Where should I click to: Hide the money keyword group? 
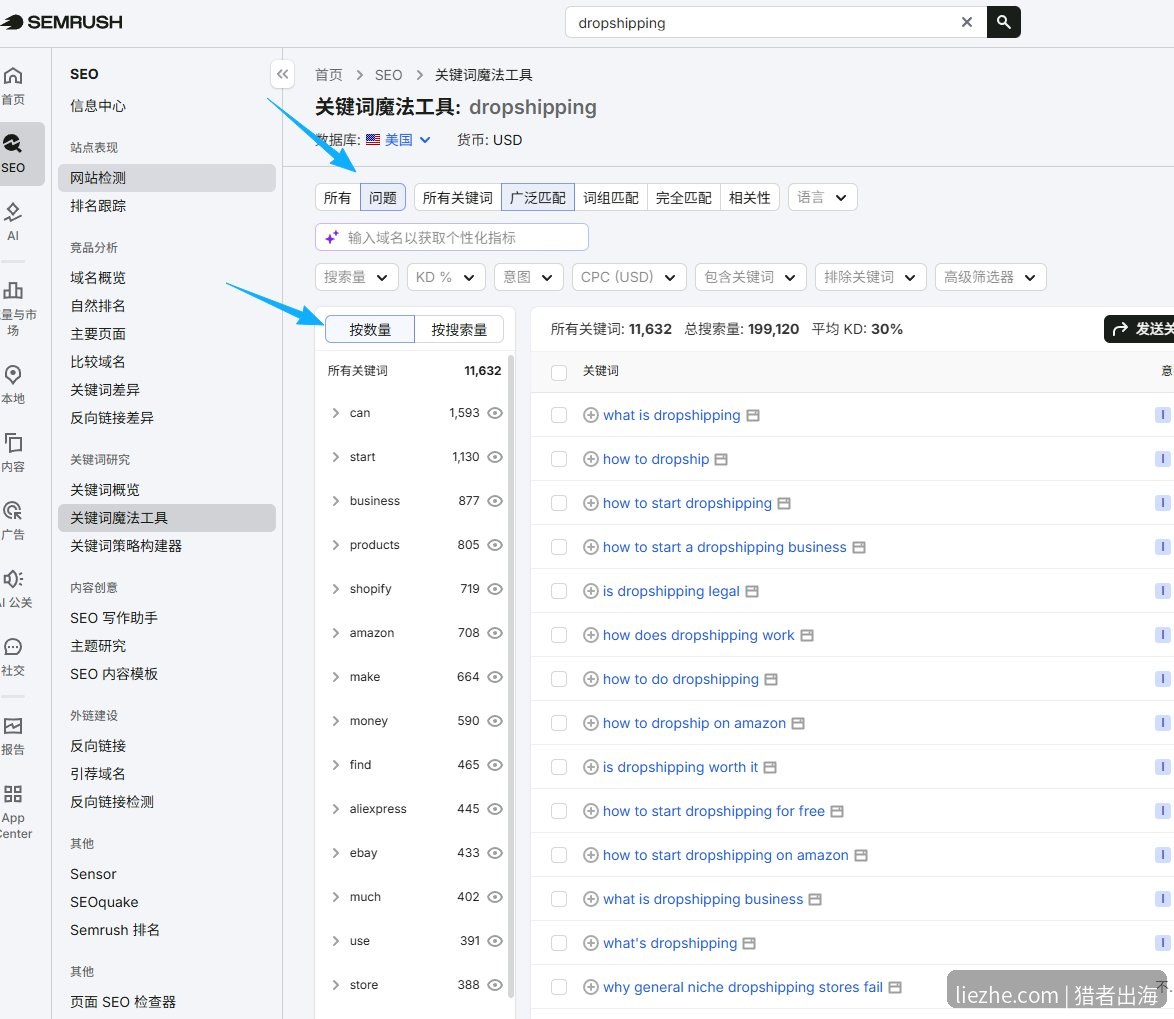pos(495,721)
